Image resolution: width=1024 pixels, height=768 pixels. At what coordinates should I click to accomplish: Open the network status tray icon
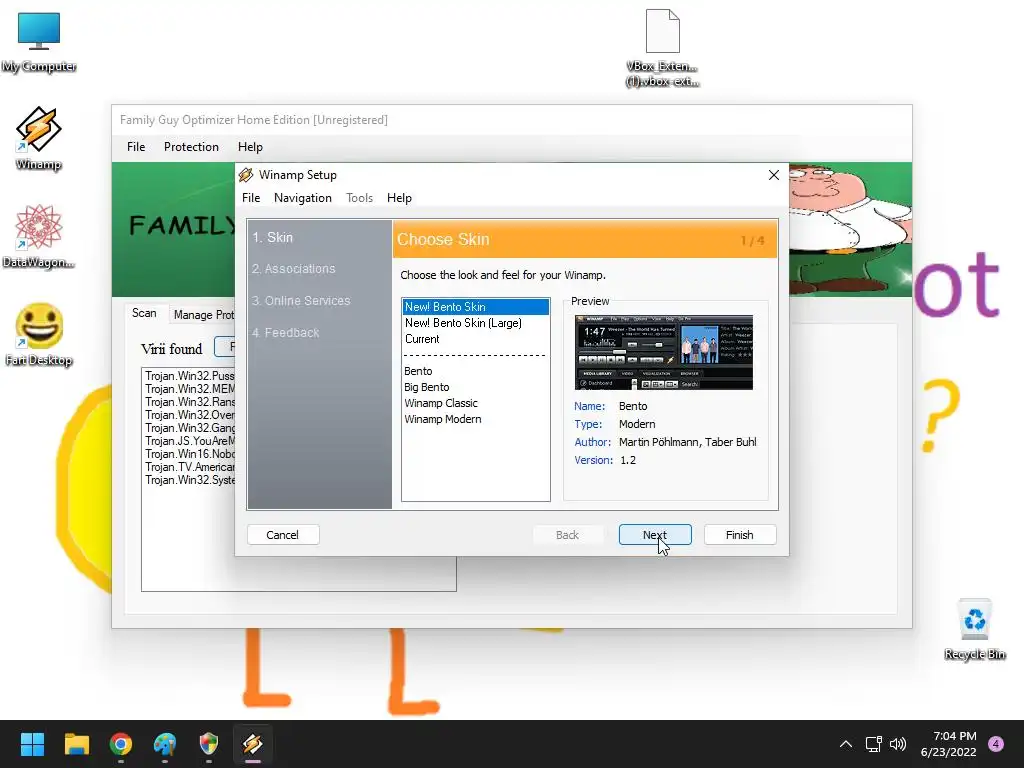(873, 744)
